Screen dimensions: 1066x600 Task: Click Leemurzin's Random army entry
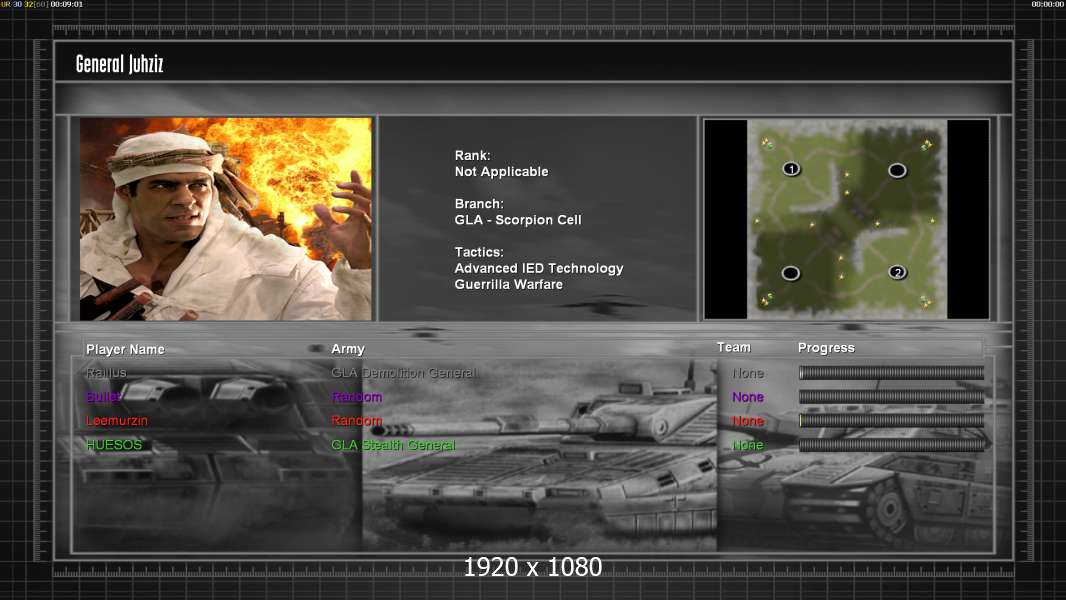pyautogui.click(x=357, y=421)
